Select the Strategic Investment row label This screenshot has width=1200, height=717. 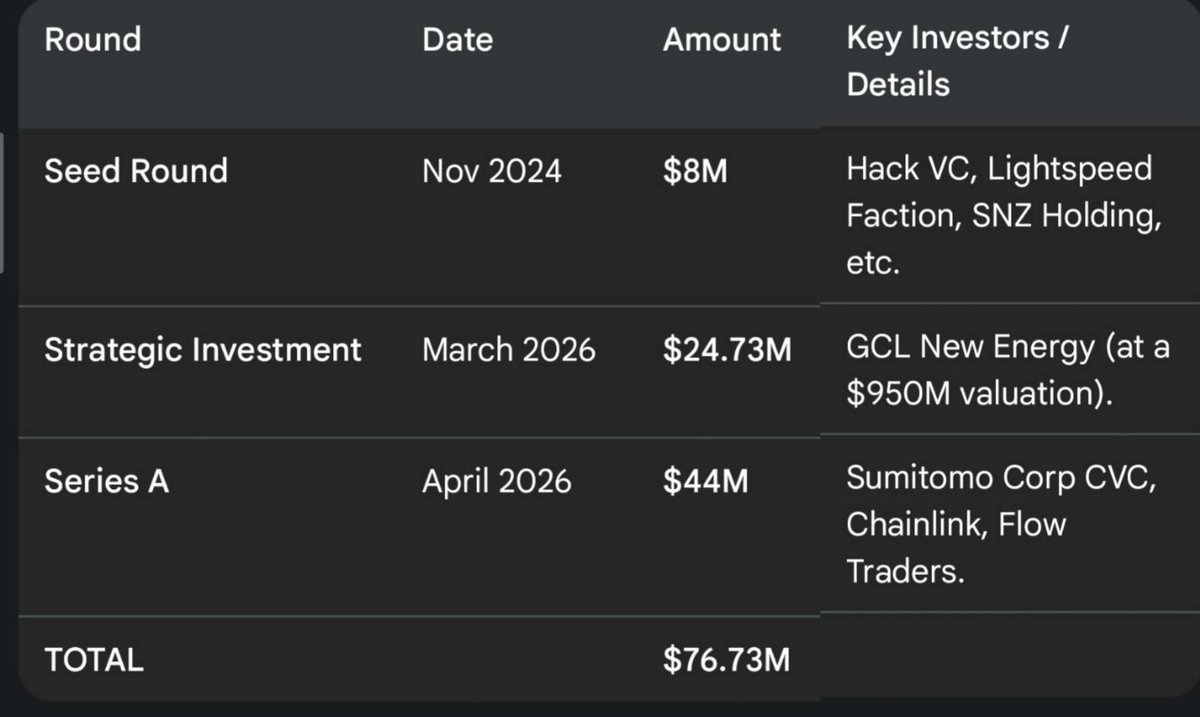click(x=203, y=350)
